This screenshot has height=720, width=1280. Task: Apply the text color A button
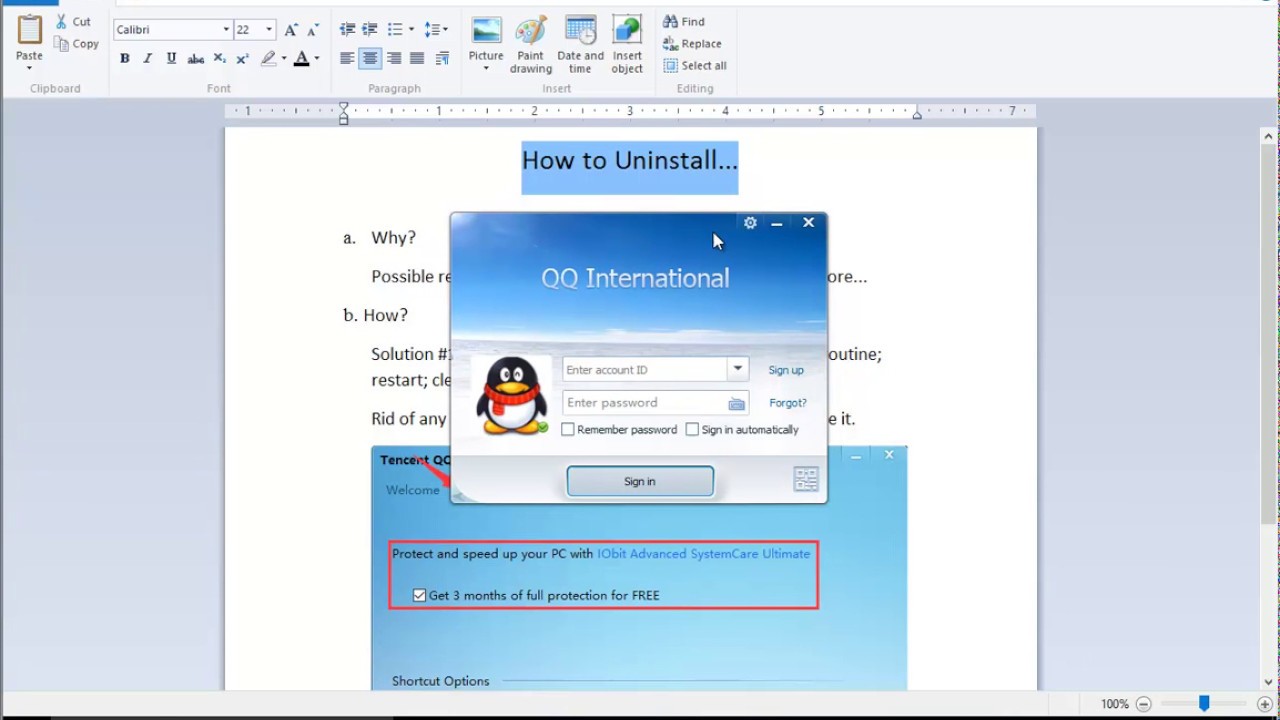[301, 59]
